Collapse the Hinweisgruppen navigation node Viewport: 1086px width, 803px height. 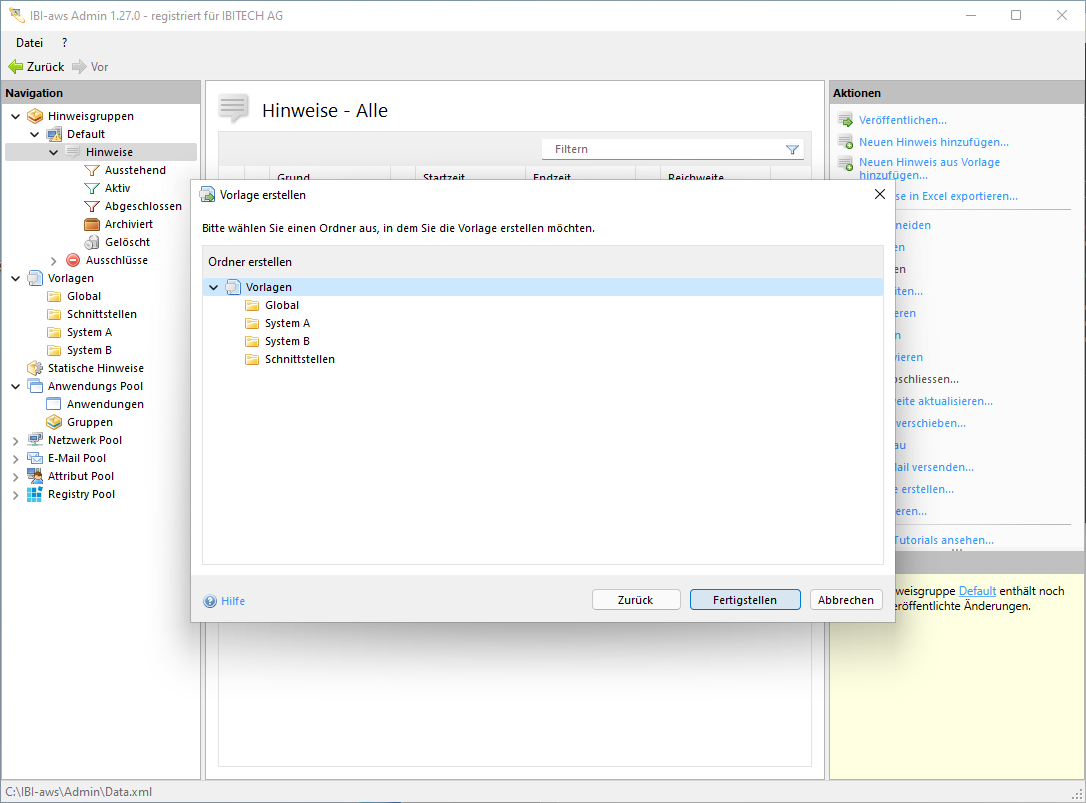click(15, 117)
